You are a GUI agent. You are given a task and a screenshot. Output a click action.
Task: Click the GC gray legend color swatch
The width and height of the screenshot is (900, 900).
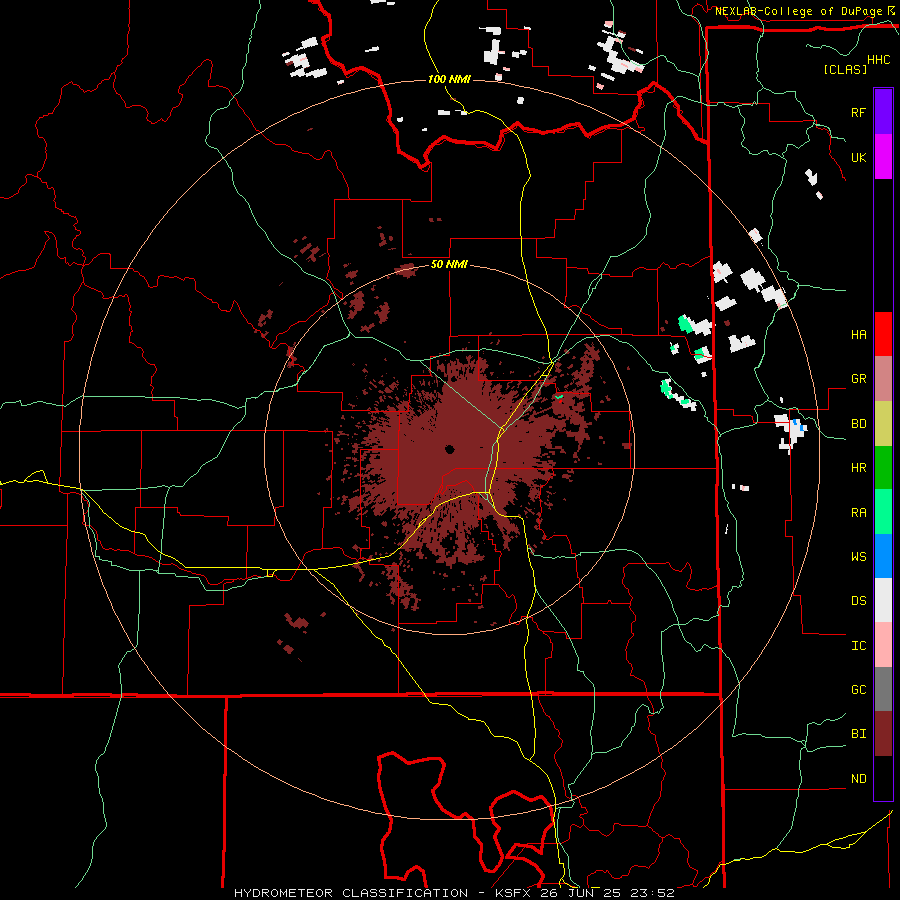coord(883,689)
